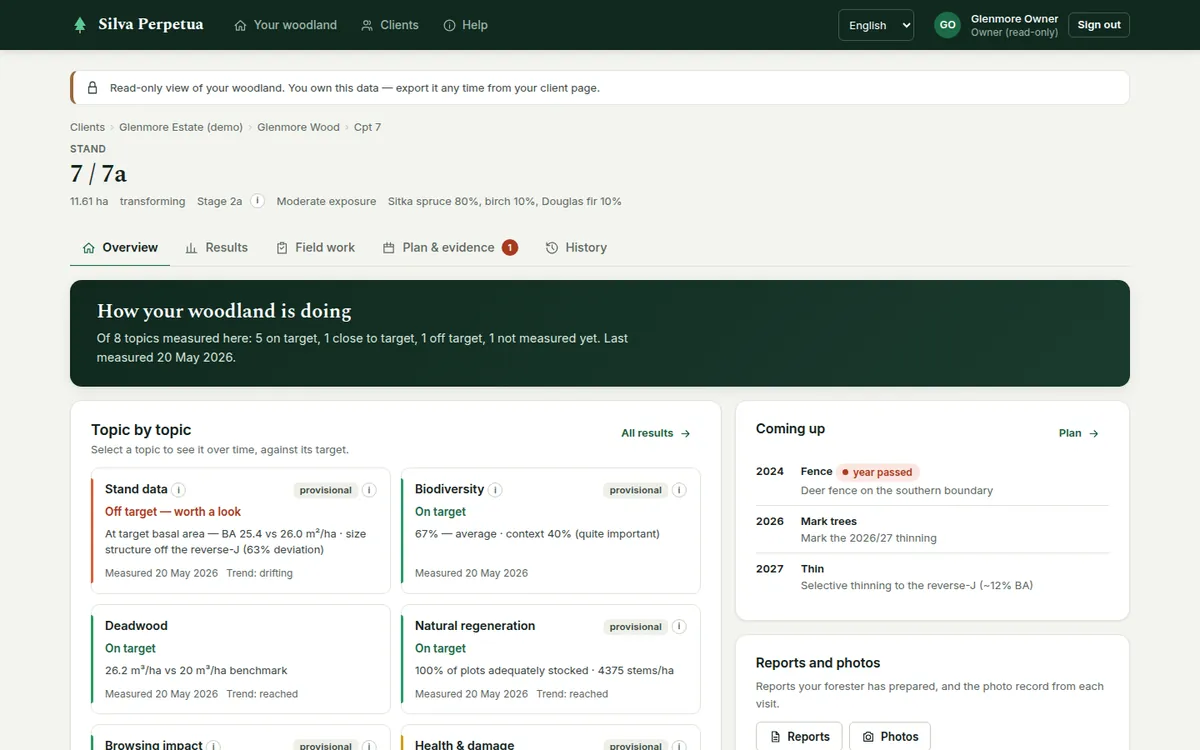1200x750 pixels.
Task: Open the English language dropdown
Action: click(x=876, y=25)
